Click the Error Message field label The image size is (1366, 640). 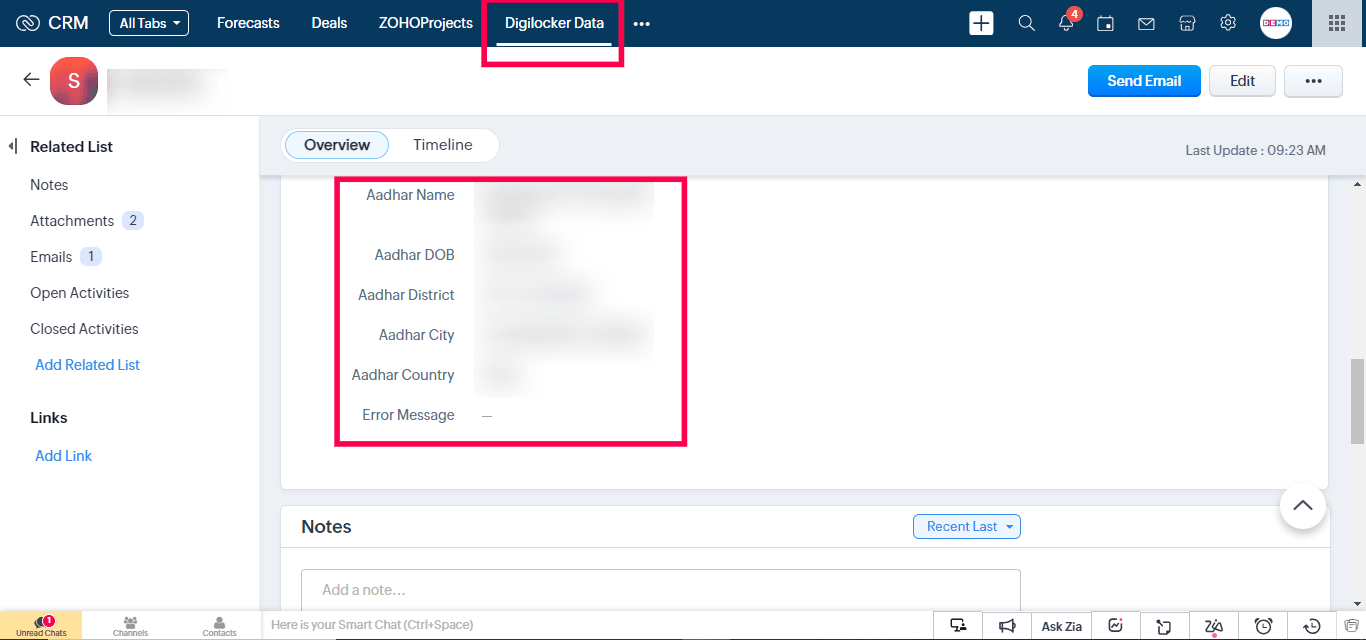click(408, 415)
